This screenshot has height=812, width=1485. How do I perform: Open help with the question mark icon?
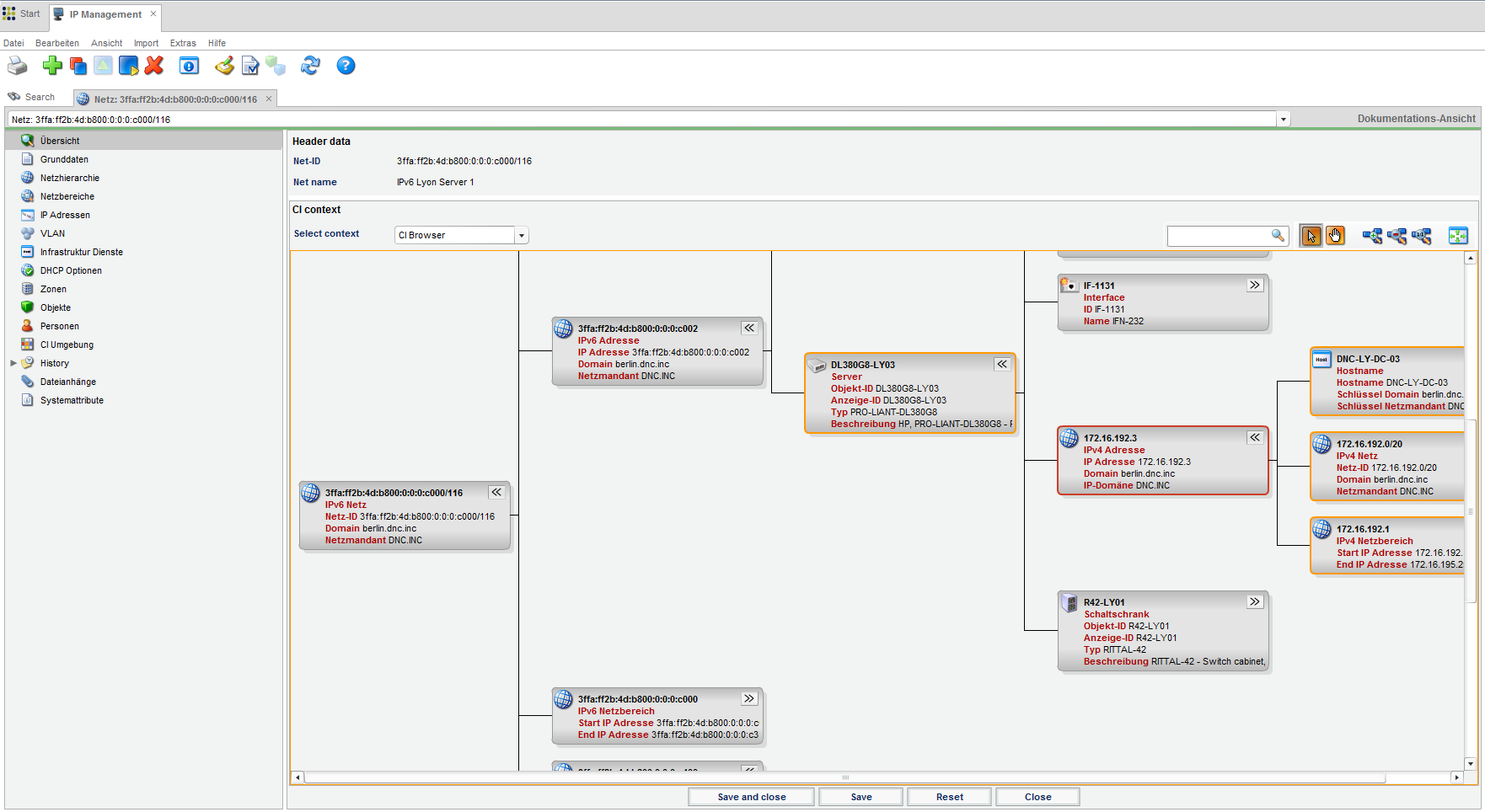pos(346,66)
